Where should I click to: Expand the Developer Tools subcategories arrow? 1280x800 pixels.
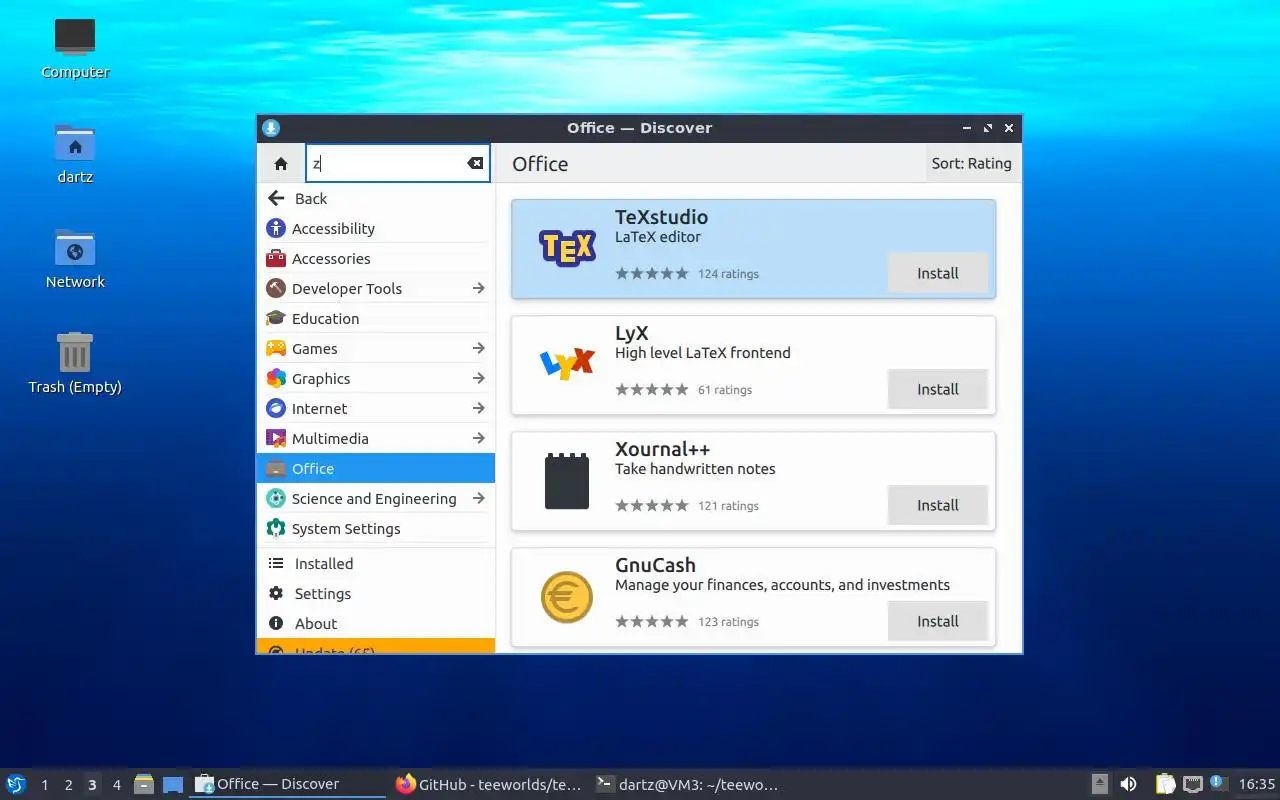(x=479, y=288)
